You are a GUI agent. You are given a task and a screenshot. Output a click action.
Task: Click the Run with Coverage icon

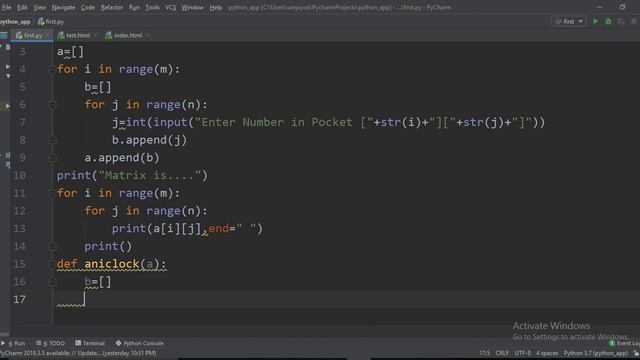621,21
